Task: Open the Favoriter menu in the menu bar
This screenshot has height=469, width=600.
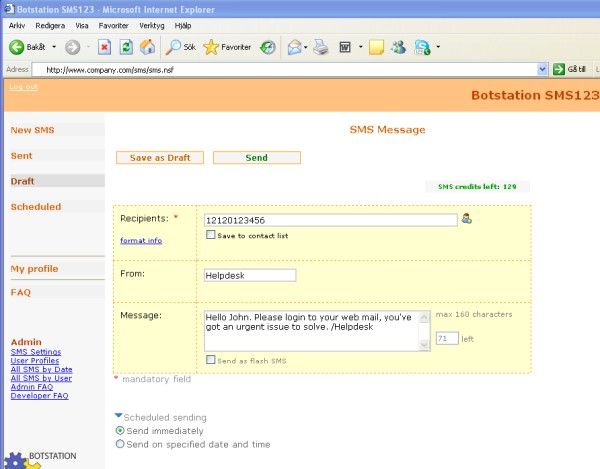Action: click(114, 26)
